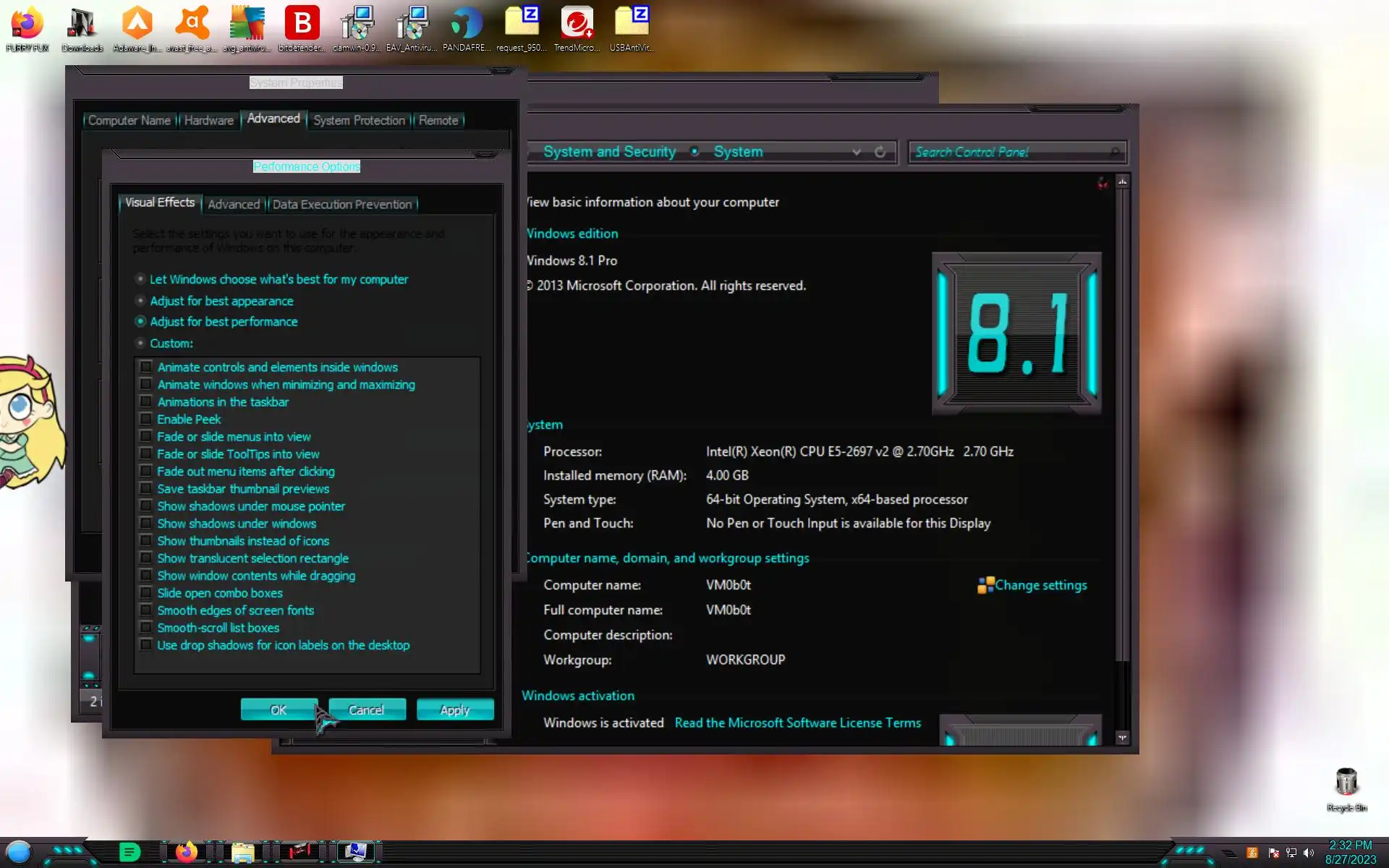Select Adjust for best appearance option
The height and width of the screenshot is (868, 1389).
(x=140, y=301)
